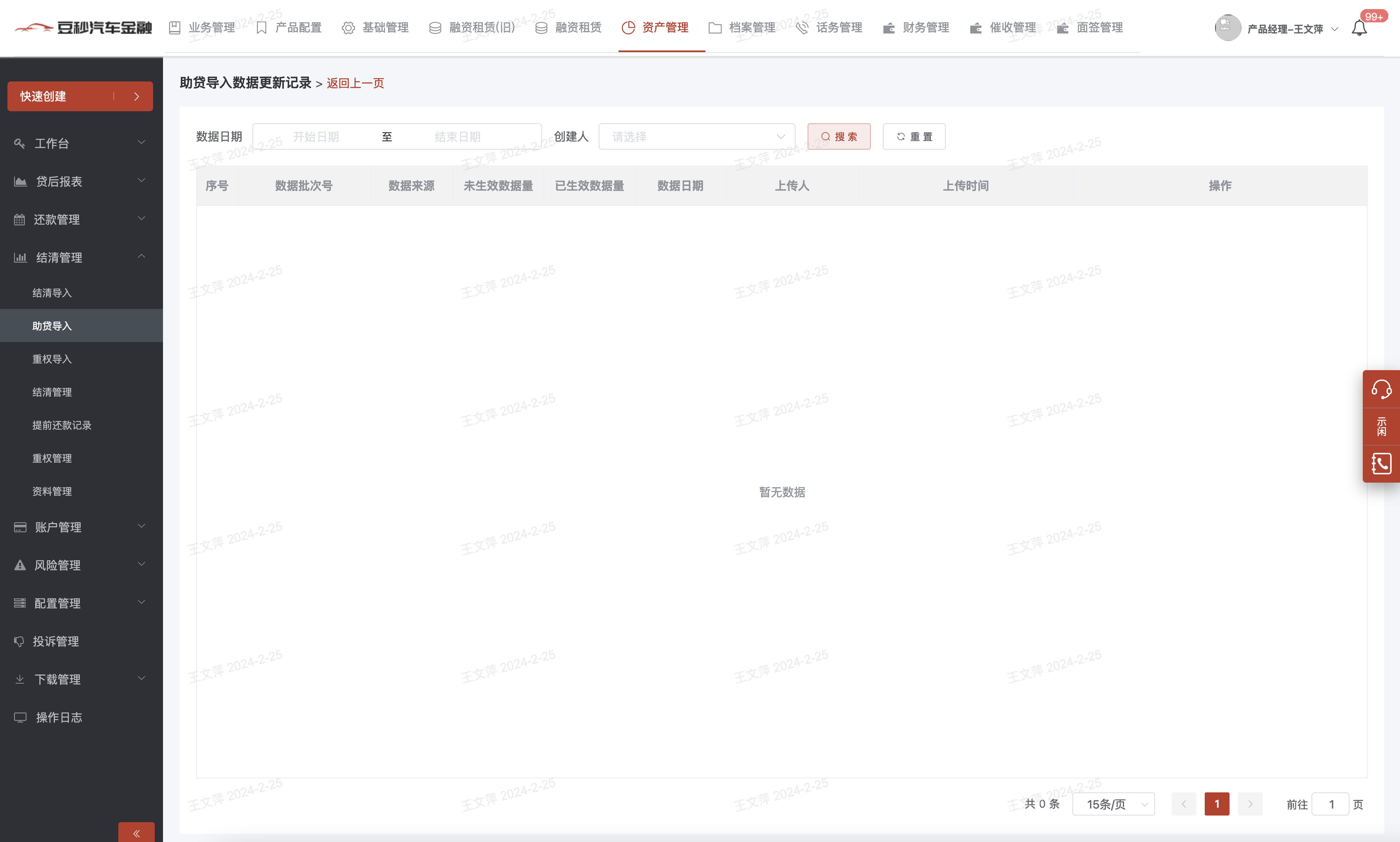The width and height of the screenshot is (1400, 842).
Task: Open the 15条/页 page size dropdown
Action: click(1113, 804)
